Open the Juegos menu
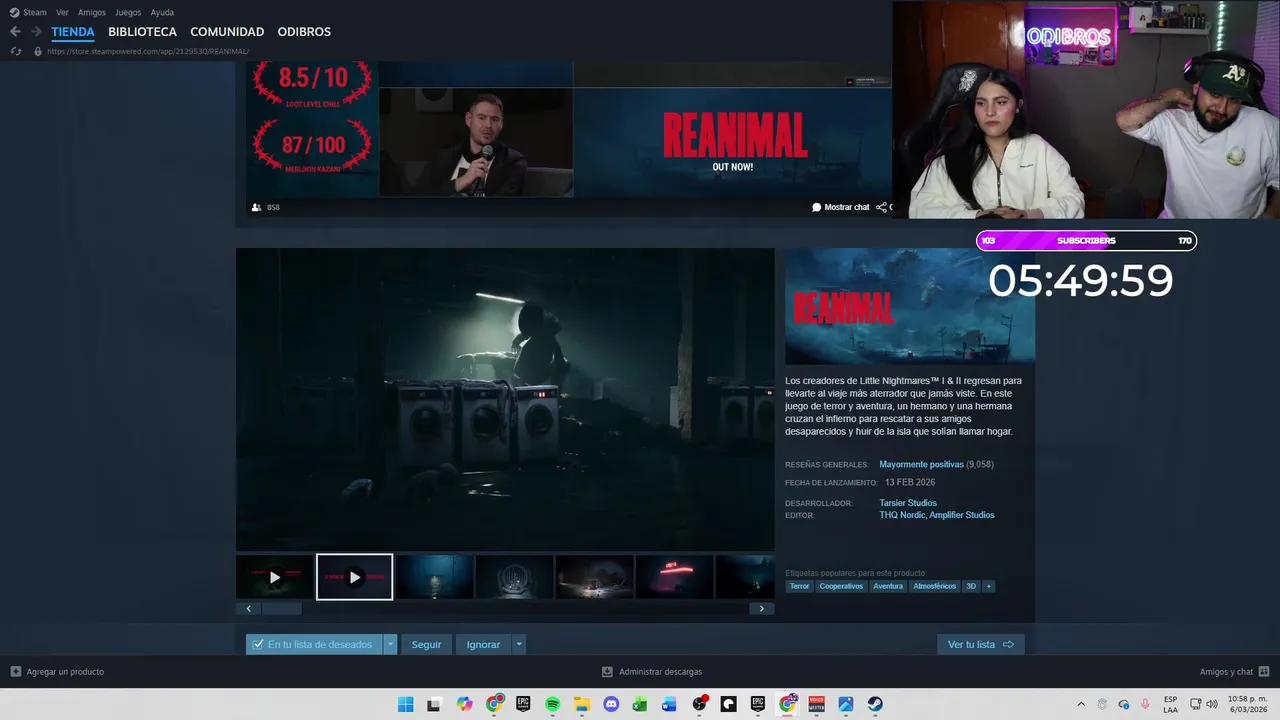Screen dimensions: 1280x720 click(128, 12)
